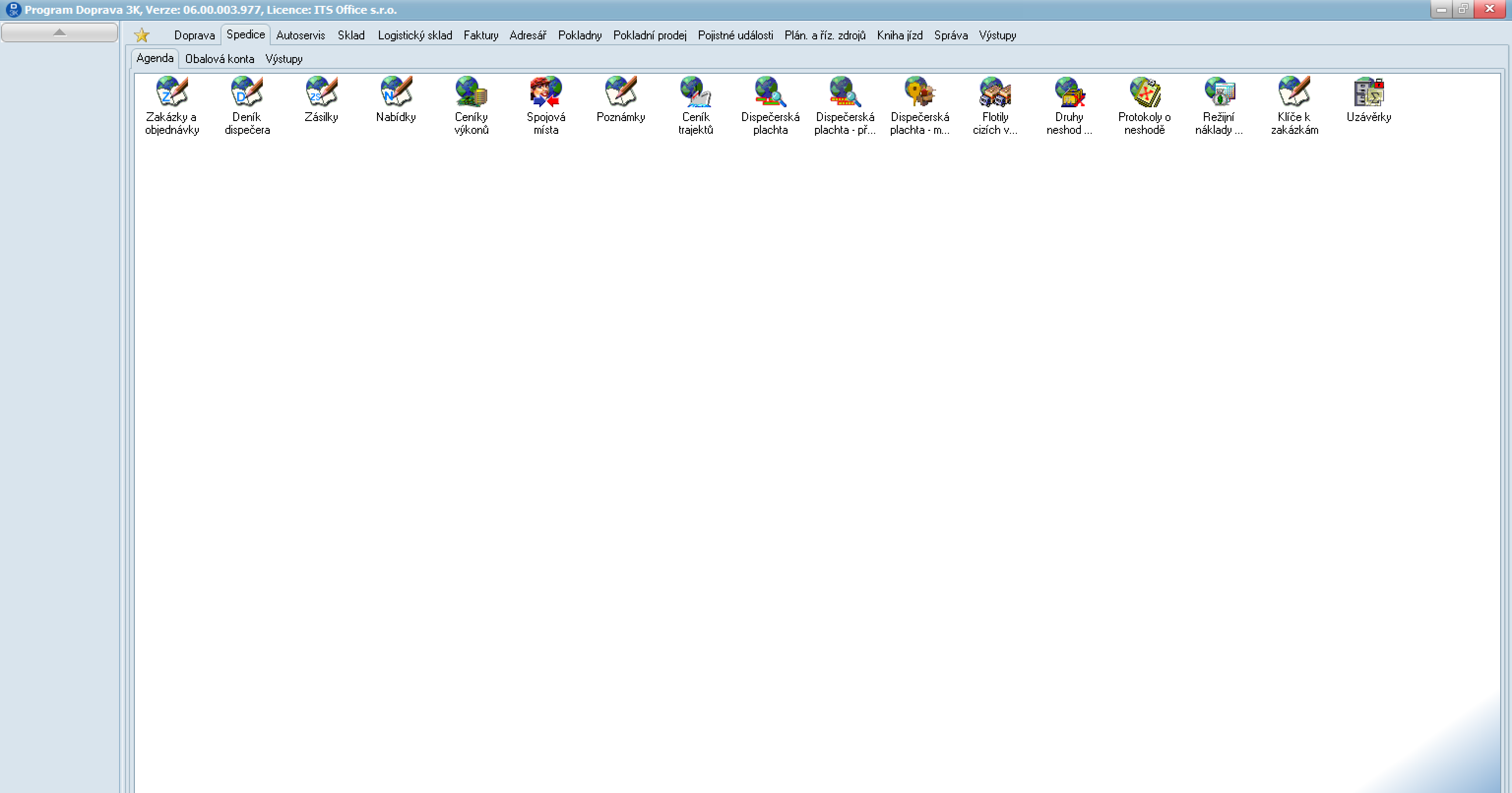Screen dimensions: 1512x793
Task: Switch to the Doprava tab
Action: pyautogui.click(x=194, y=35)
